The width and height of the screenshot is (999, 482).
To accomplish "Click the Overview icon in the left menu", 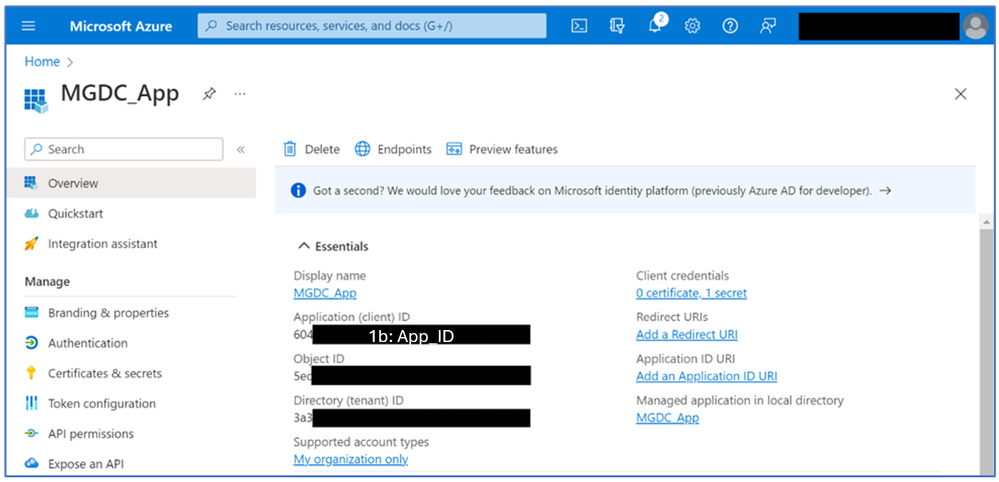I will pyautogui.click(x=31, y=183).
